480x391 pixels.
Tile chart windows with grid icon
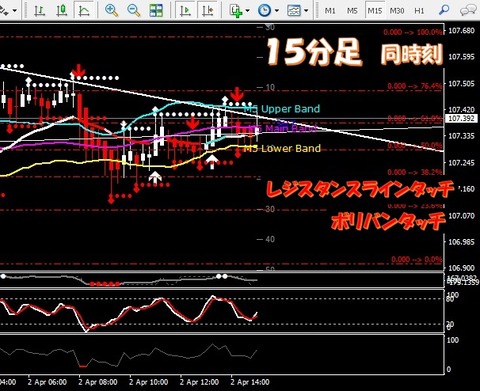coord(156,11)
